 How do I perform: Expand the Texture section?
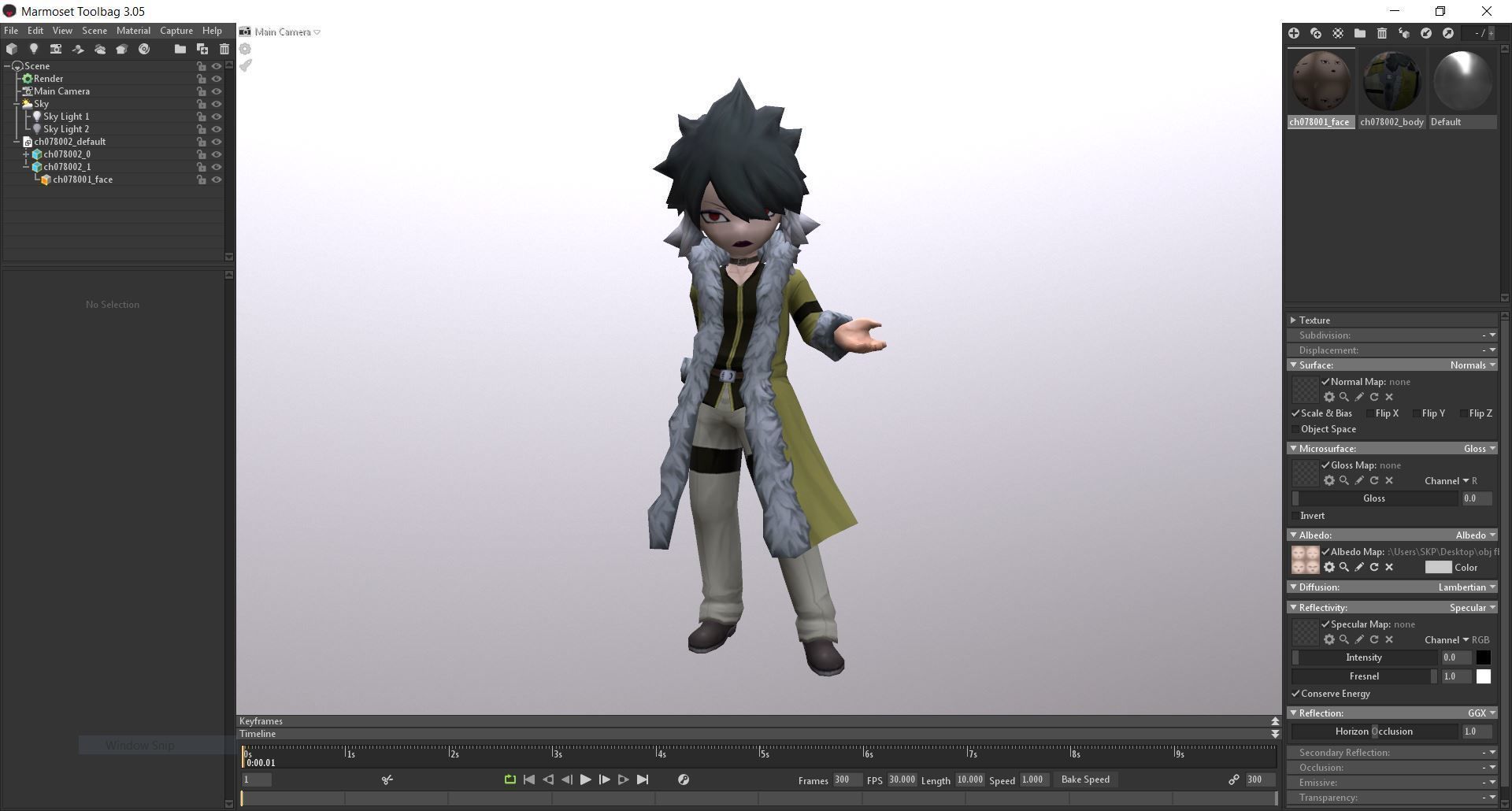(x=1293, y=320)
